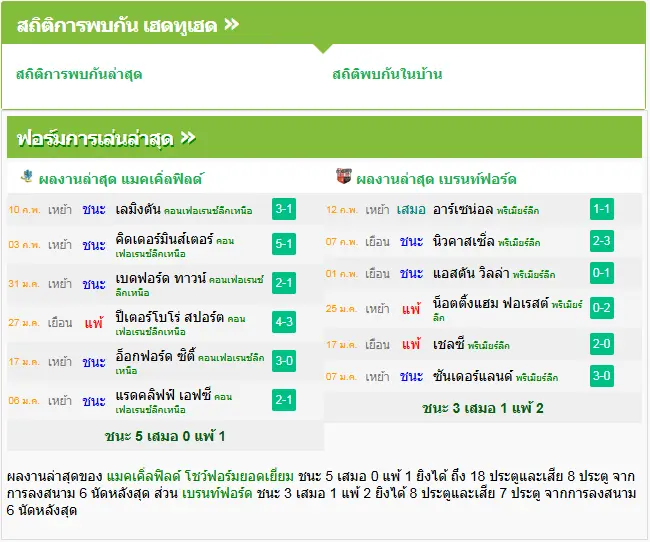Click team name ปีเตอร์โบโร่ สปอร์ต
The height and width of the screenshot is (542, 650).
(170, 317)
